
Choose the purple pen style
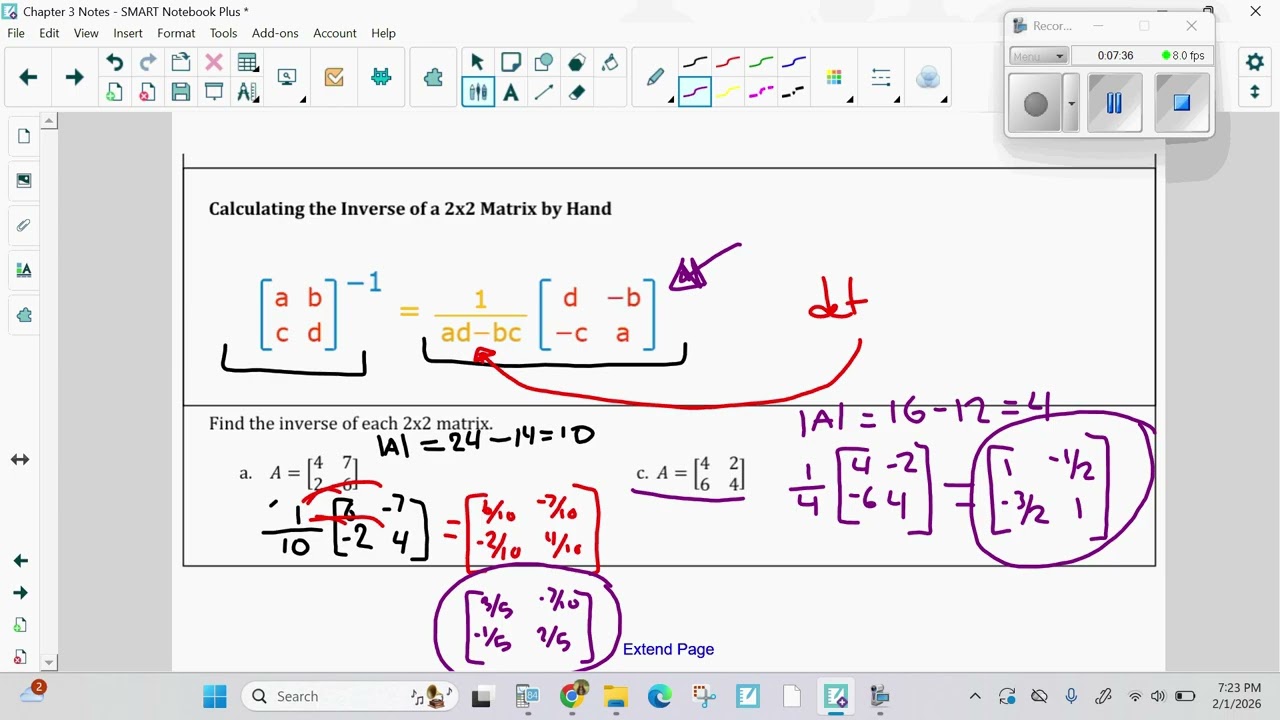694,93
